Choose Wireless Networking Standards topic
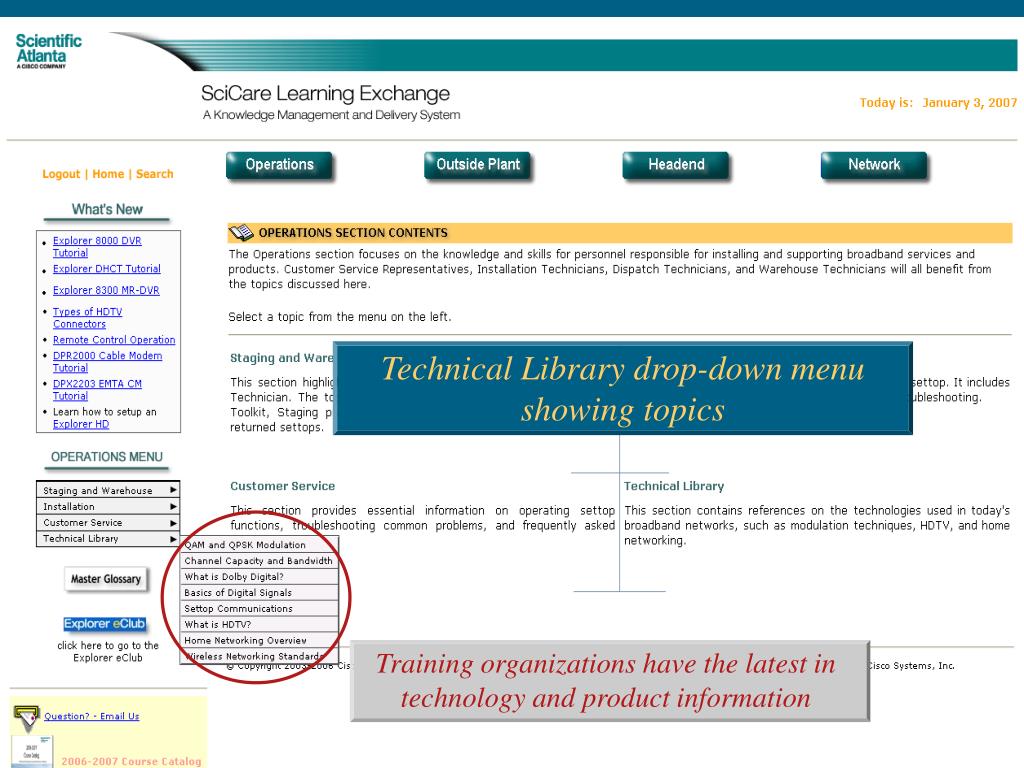The height and width of the screenshot is (768, 1024). pyautogui.click(x=259, y=656)
